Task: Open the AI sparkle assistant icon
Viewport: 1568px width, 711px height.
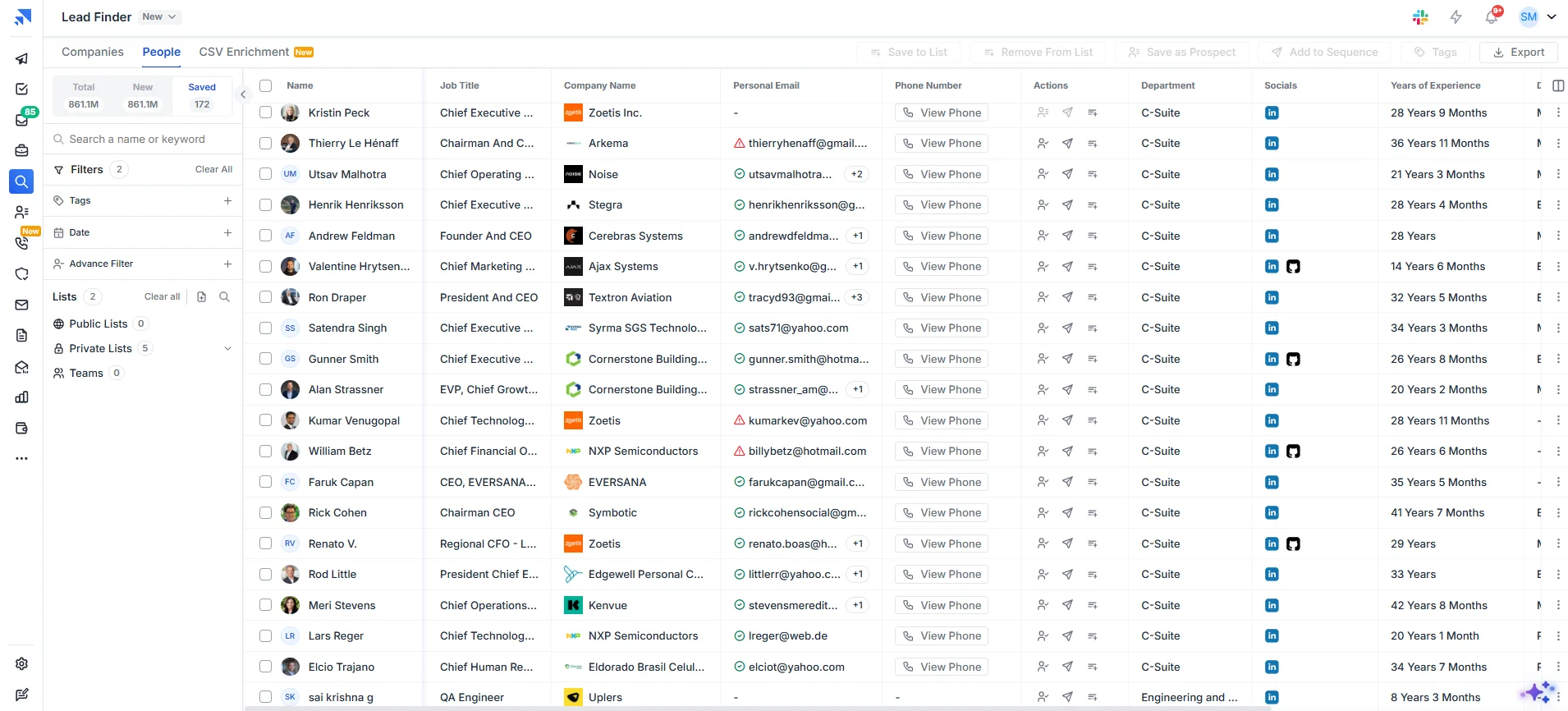Action: click(x=1538, y=692)
